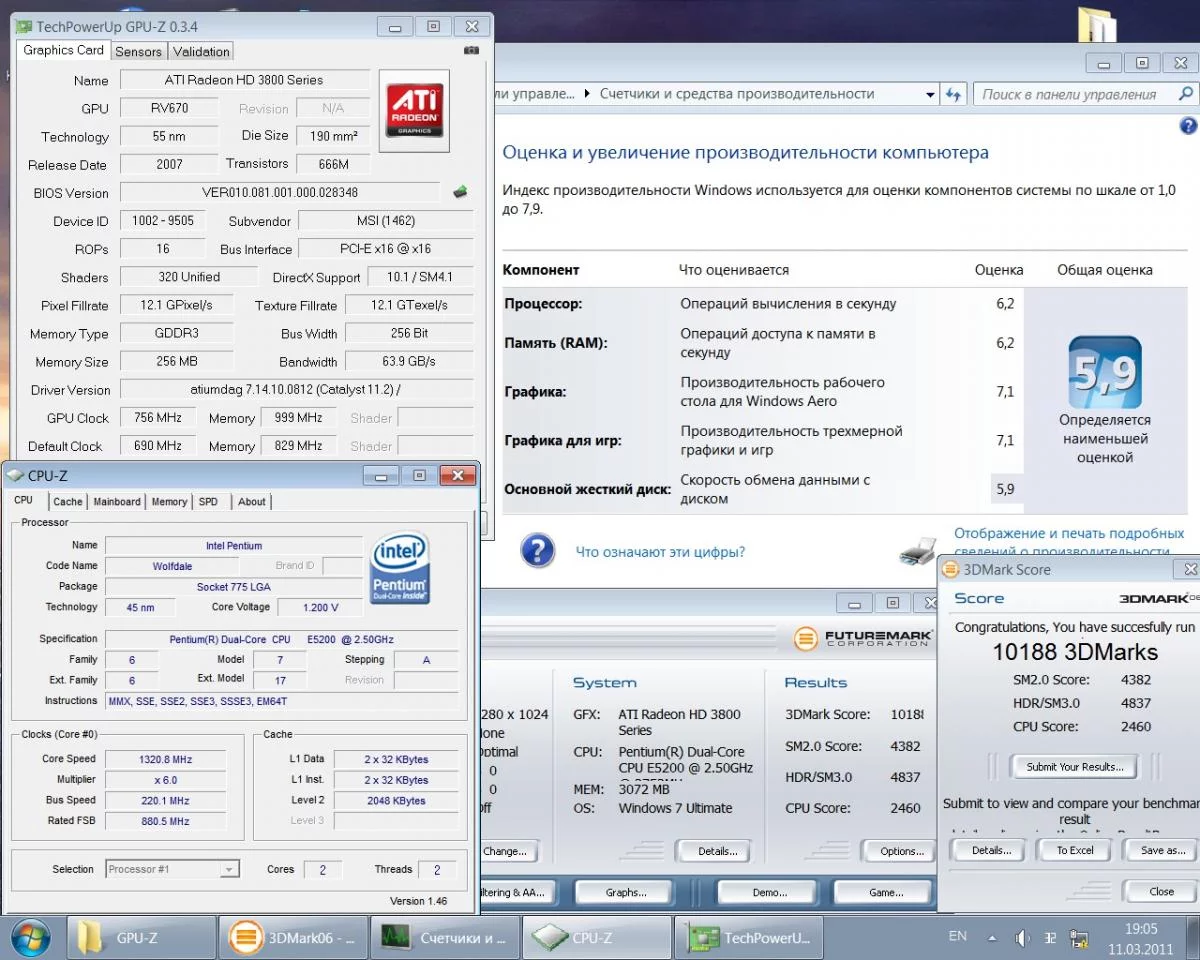Image resolution: width=1200 pixels, height=960 pixels.
Task: Open the EN input language selector
Action: 958,936
